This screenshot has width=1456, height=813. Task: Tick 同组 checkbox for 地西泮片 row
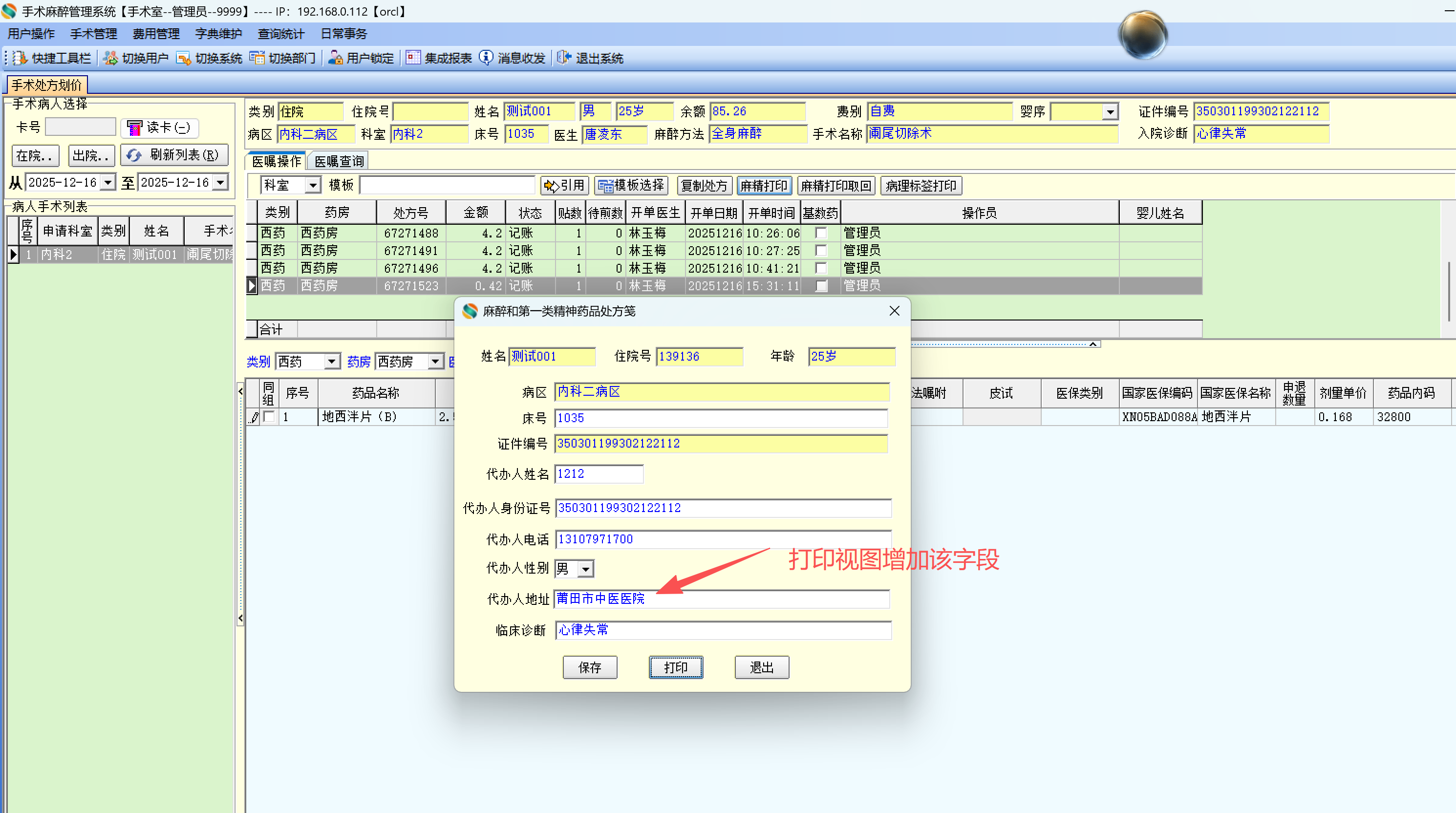tap(269, 417)
